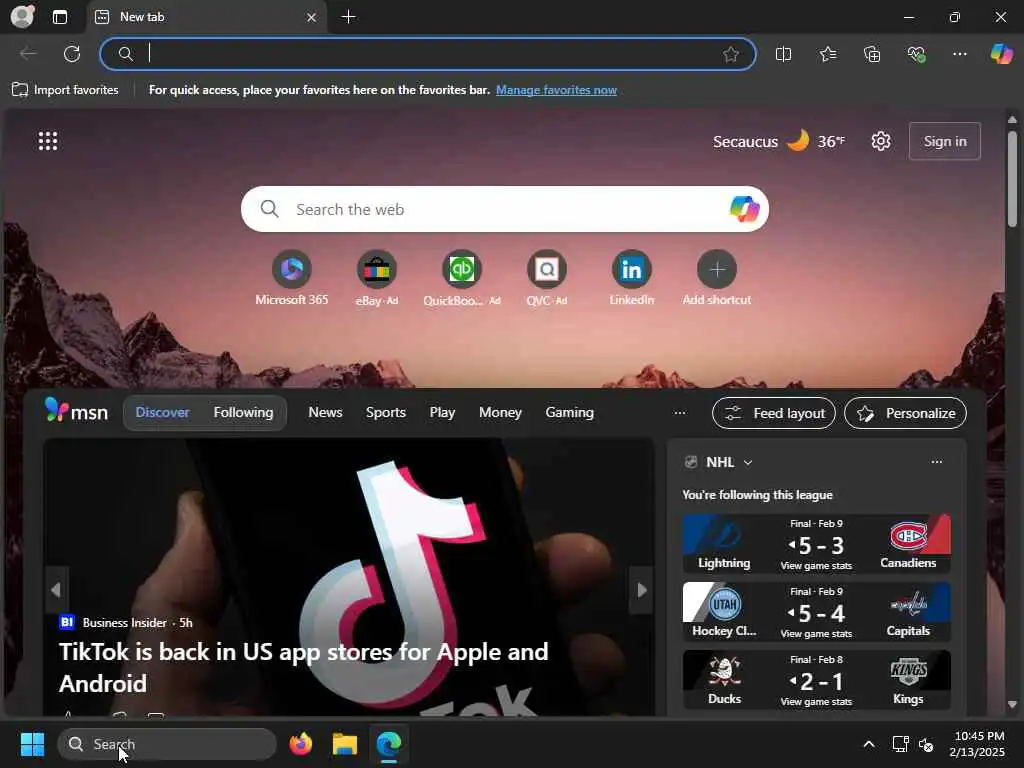Click the Search the web box
1024x768 pixels.
tap(504, 209)
